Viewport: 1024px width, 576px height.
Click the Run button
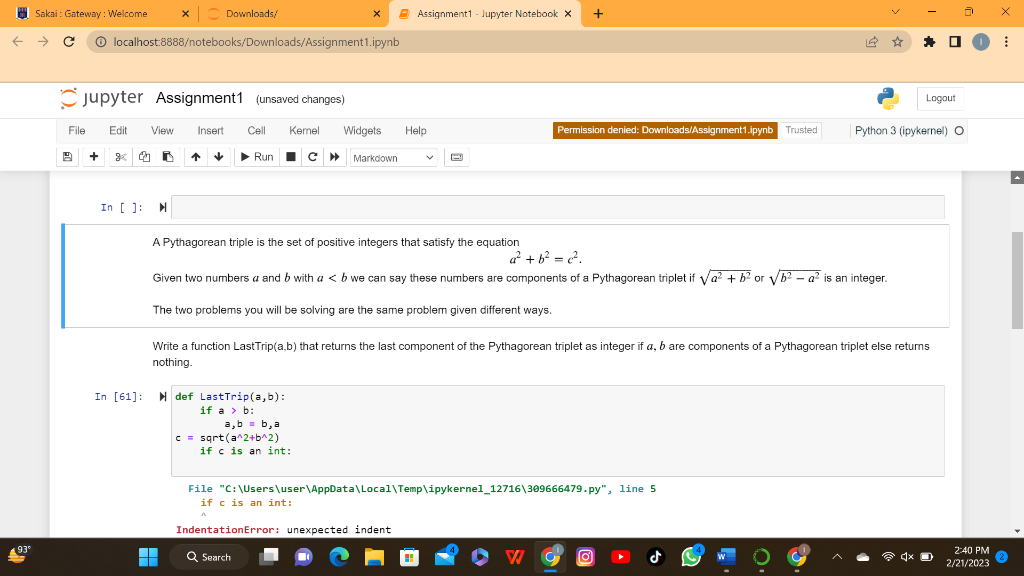256,157
